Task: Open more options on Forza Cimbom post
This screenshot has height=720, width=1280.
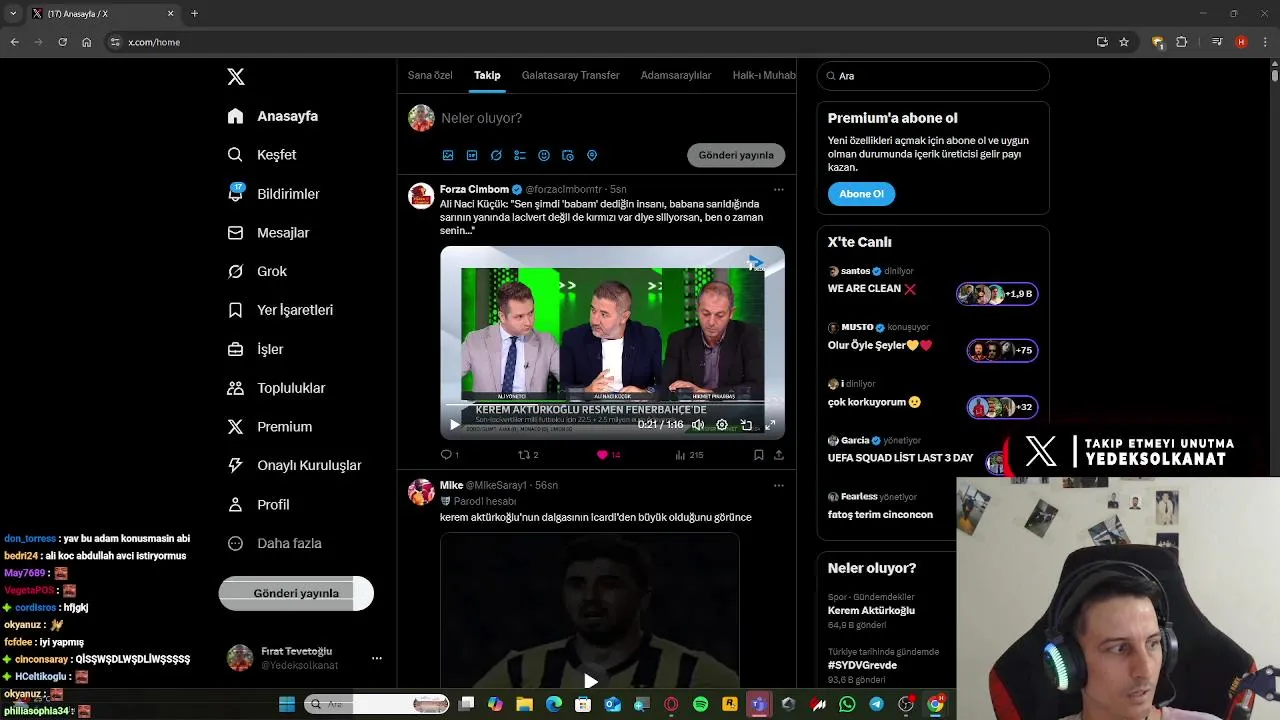Action: coord(778,189)
